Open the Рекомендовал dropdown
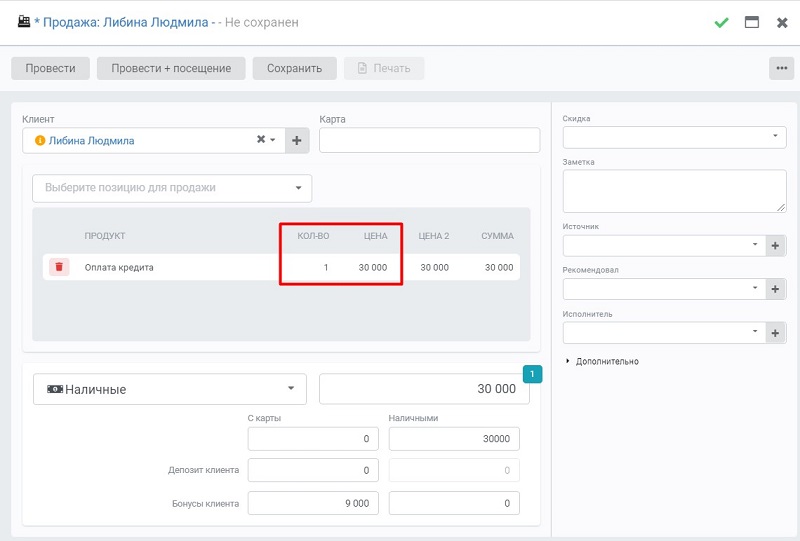This screenshot has height=541, width=800. [664, 289]
